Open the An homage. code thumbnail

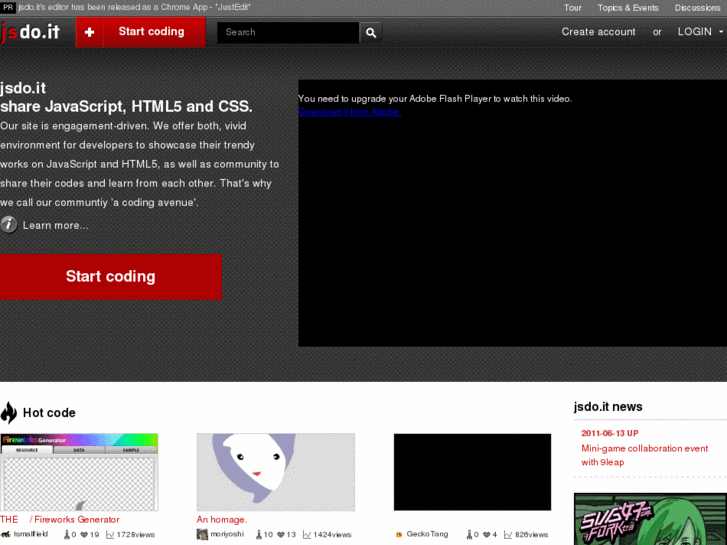[275, 472]
